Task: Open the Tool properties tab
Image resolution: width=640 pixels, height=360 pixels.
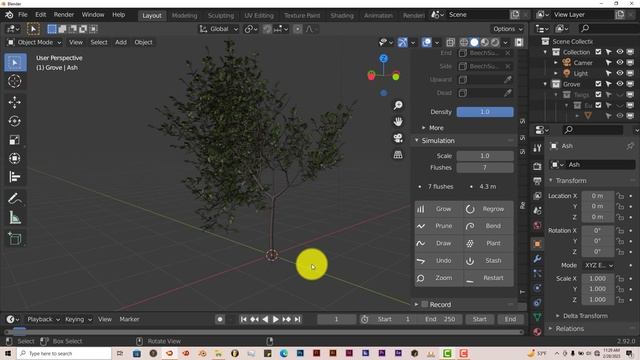Action: coord(537,148)
